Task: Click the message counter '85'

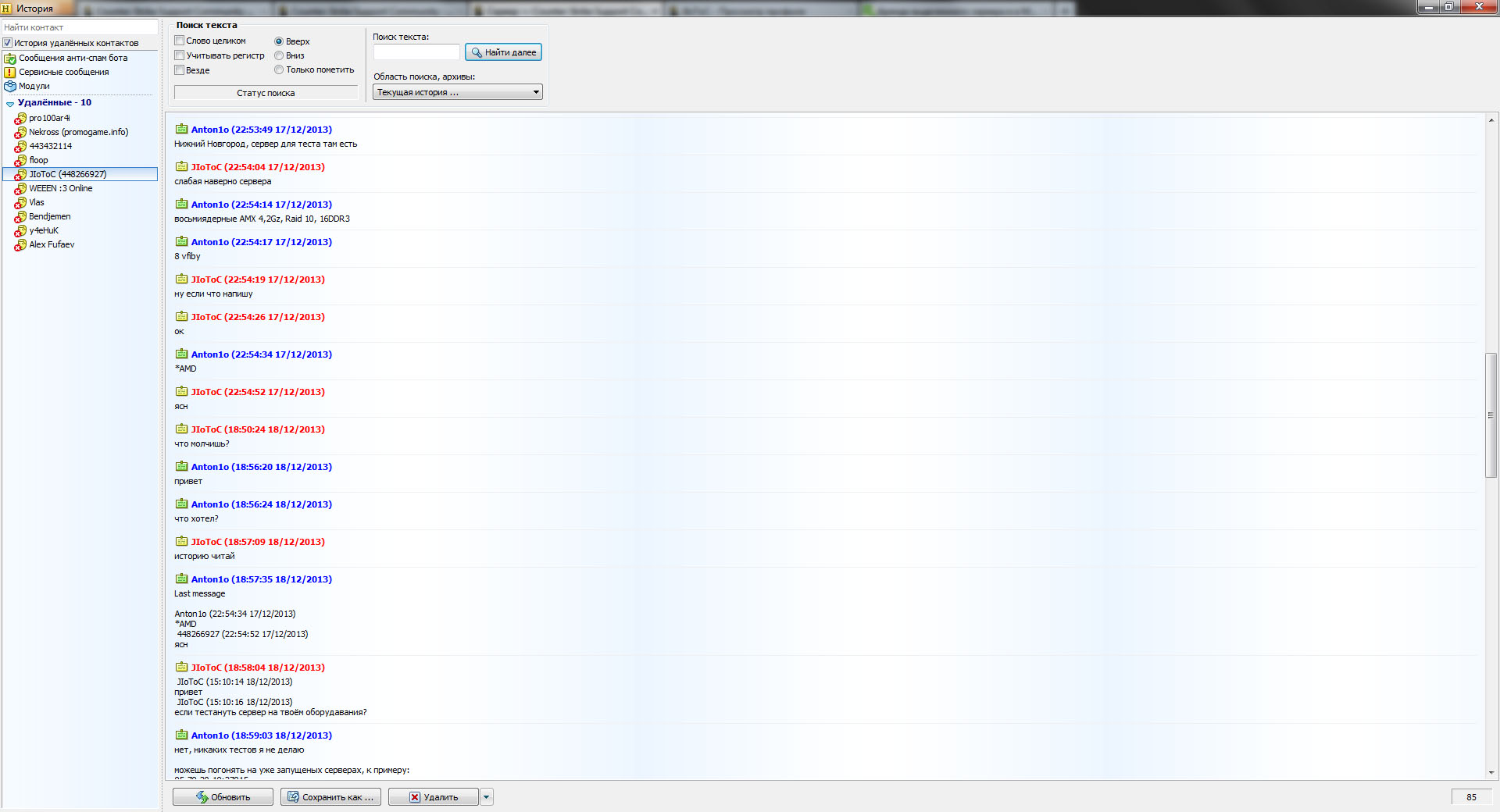Action: 1471,797
